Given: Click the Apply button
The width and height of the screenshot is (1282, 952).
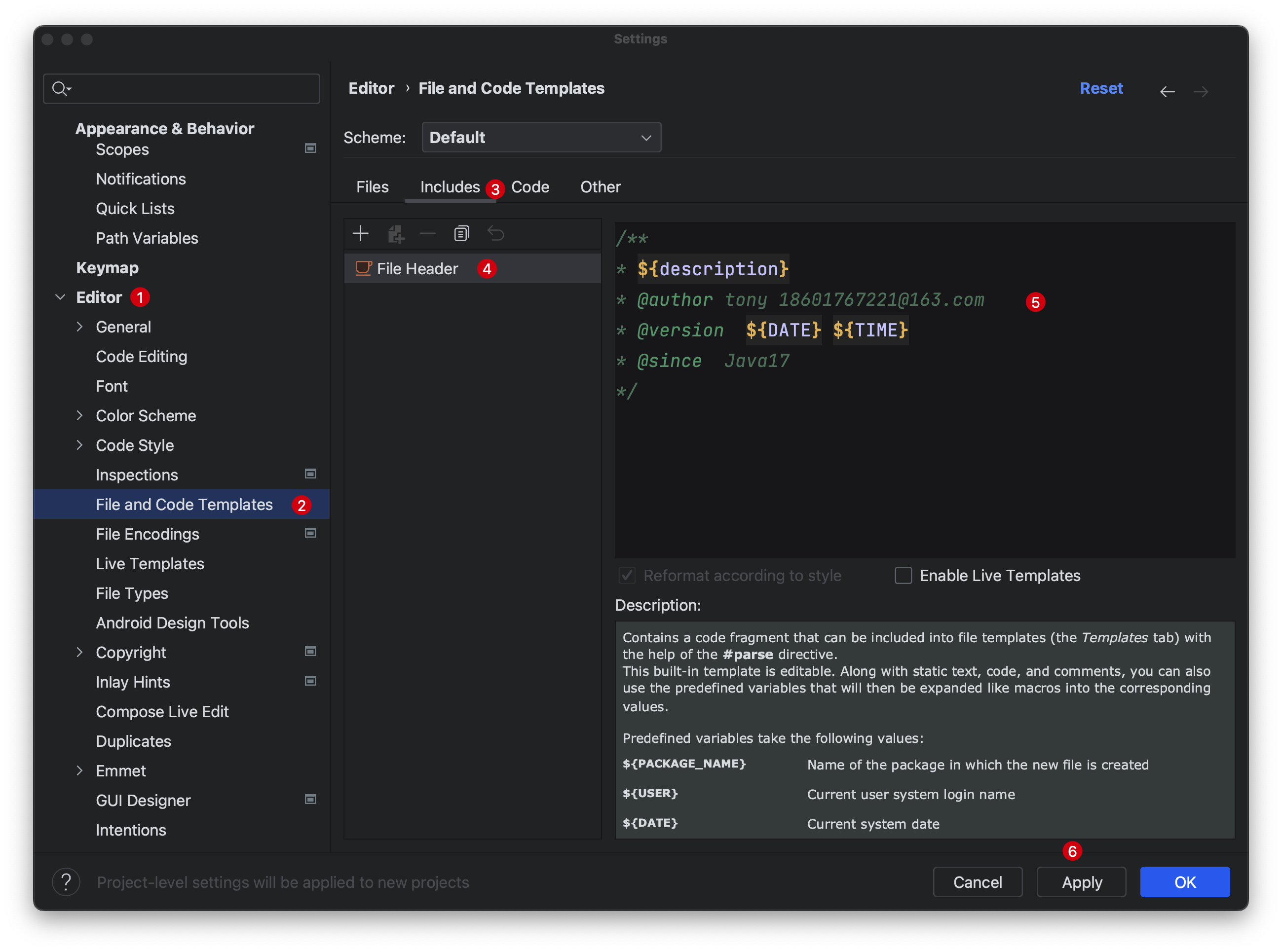Looking at the screenshot, I should (x=1081, y=881).
